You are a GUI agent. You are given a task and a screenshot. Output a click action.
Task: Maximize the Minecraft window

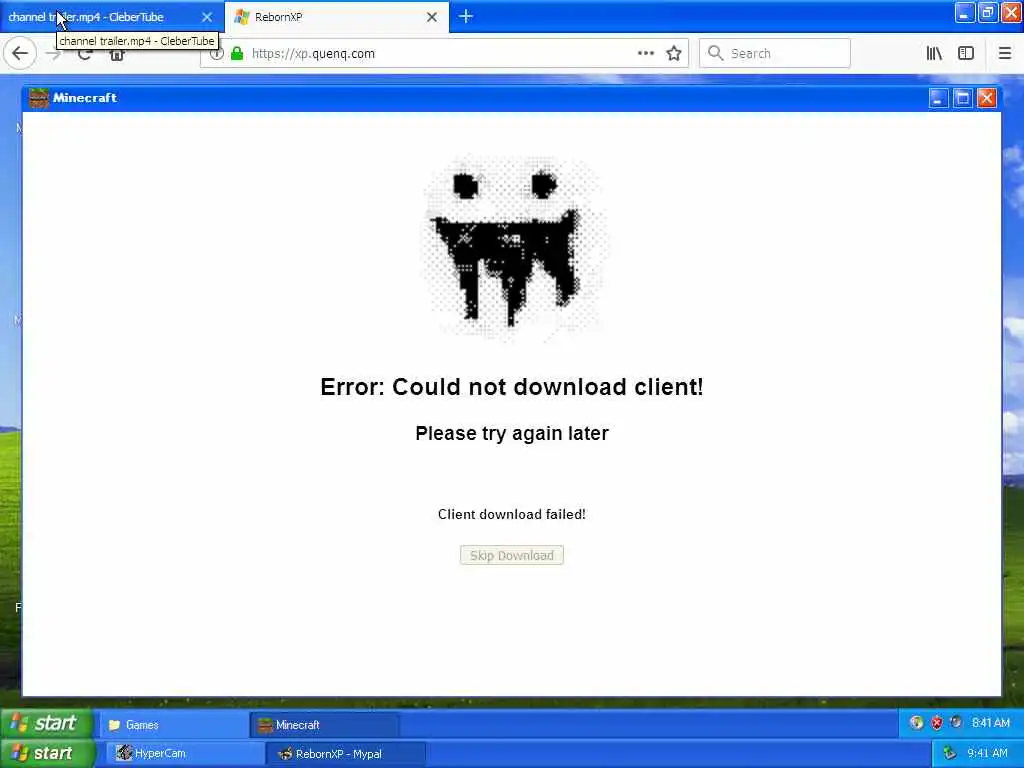(x=963, y=98)
